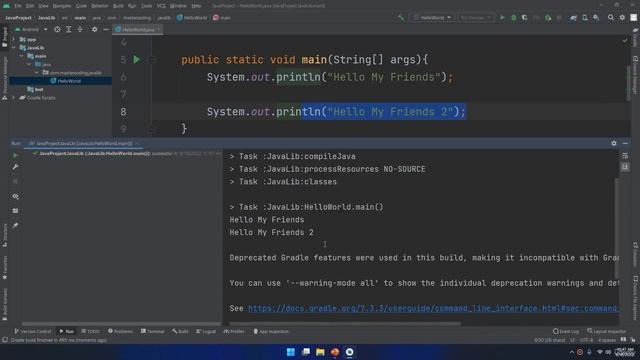Image resolution: width=640 pixels, height=360 pixels.
Task: Open the Device Manager toolbar icon
Action: pos(585,18)
